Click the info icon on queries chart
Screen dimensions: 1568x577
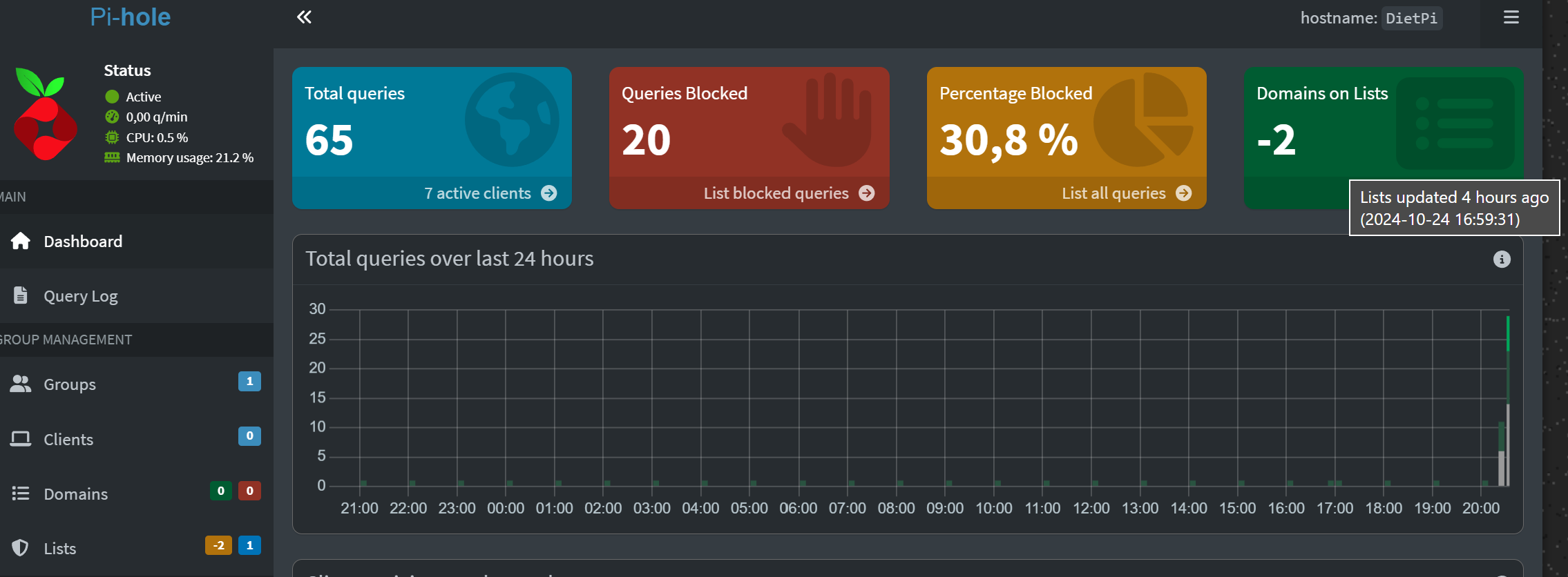click(1502, 260)
